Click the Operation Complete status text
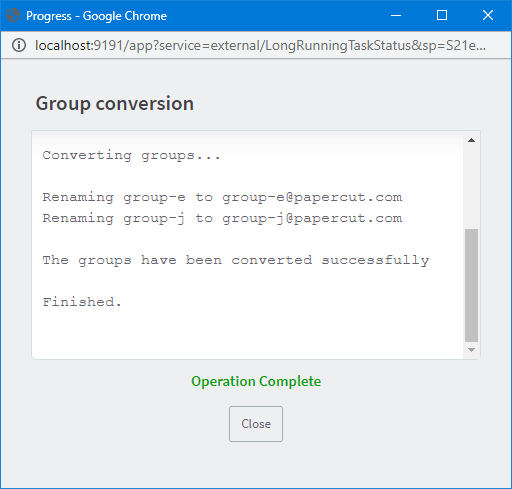Image resolution: width=512 pixels, height=489 pixels. [256, 381]
